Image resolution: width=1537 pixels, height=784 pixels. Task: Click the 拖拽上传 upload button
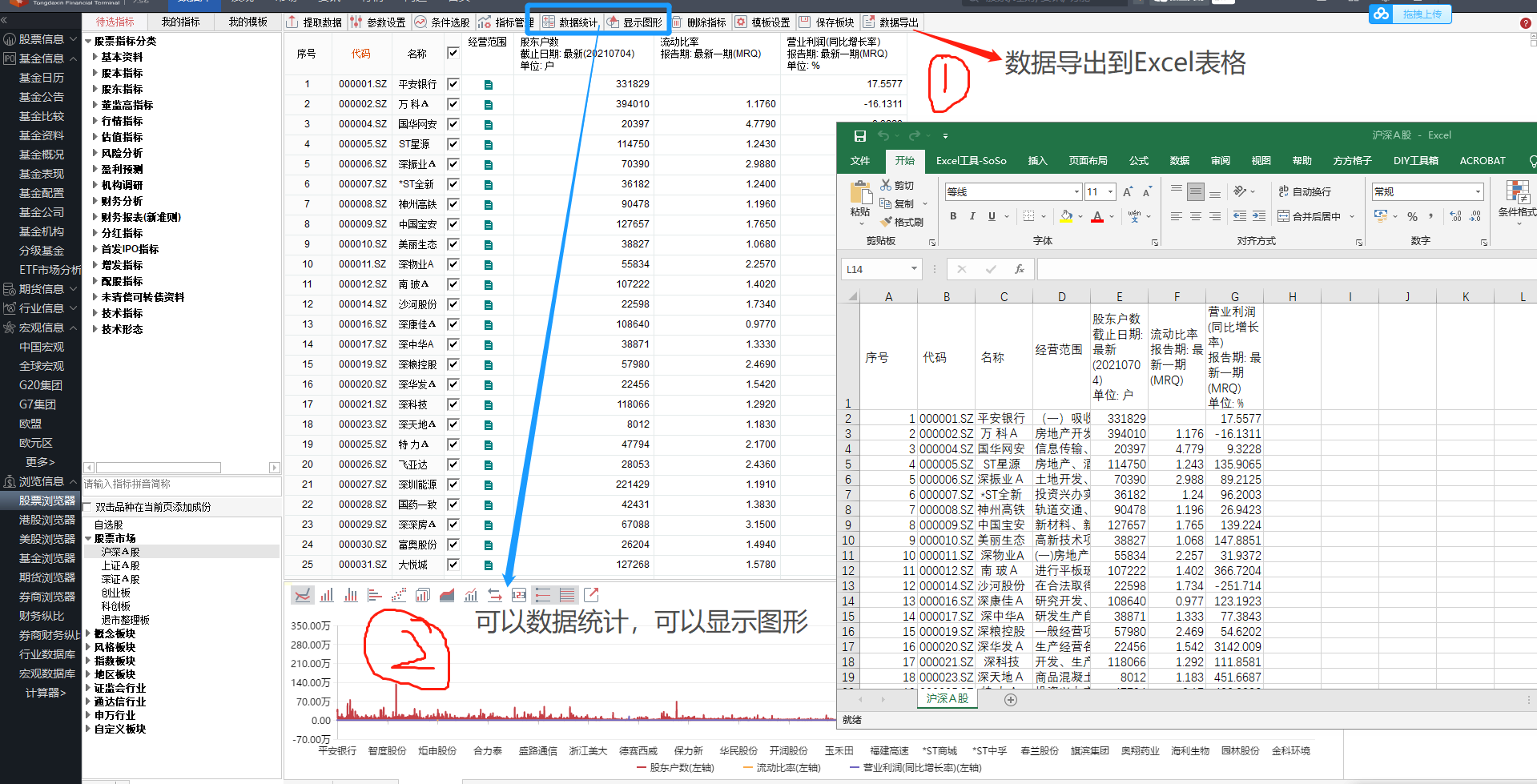(1410, 14)
